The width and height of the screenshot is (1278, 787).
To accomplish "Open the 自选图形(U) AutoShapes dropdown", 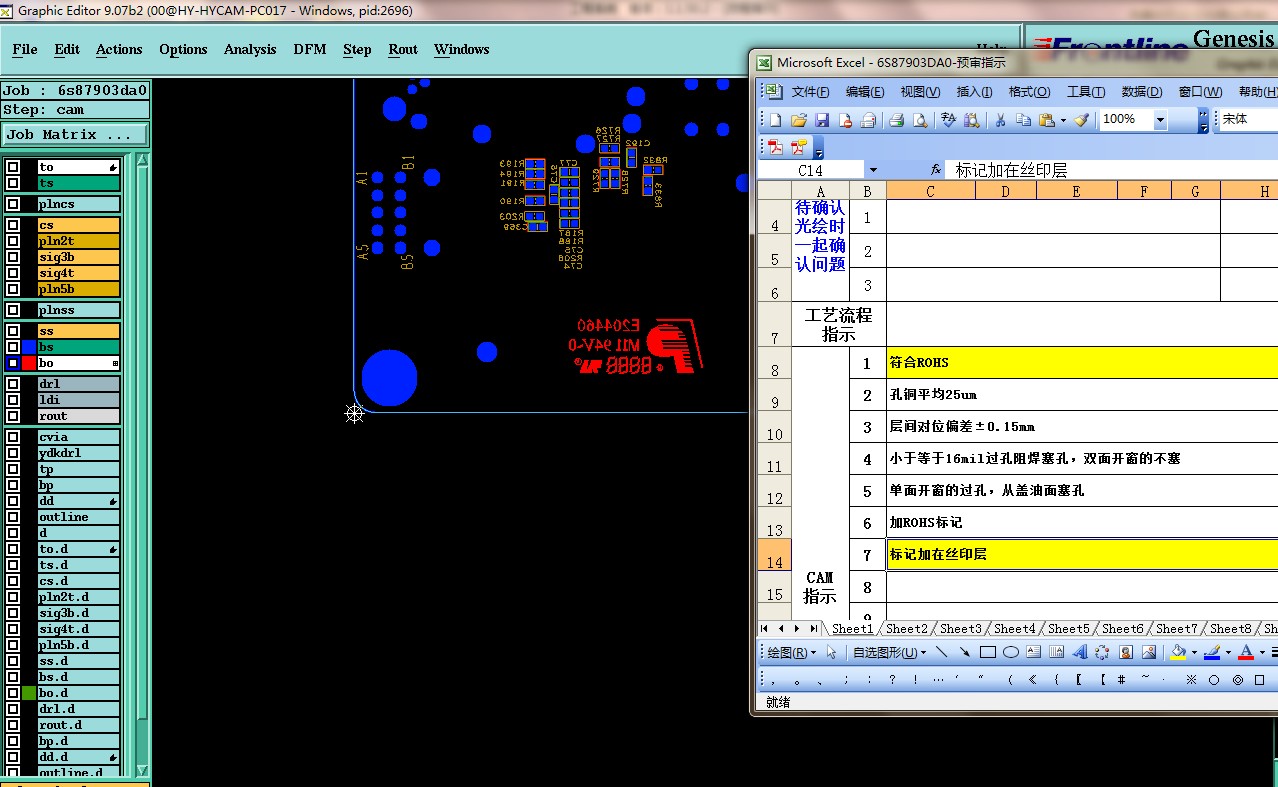I will pos(889,653).
